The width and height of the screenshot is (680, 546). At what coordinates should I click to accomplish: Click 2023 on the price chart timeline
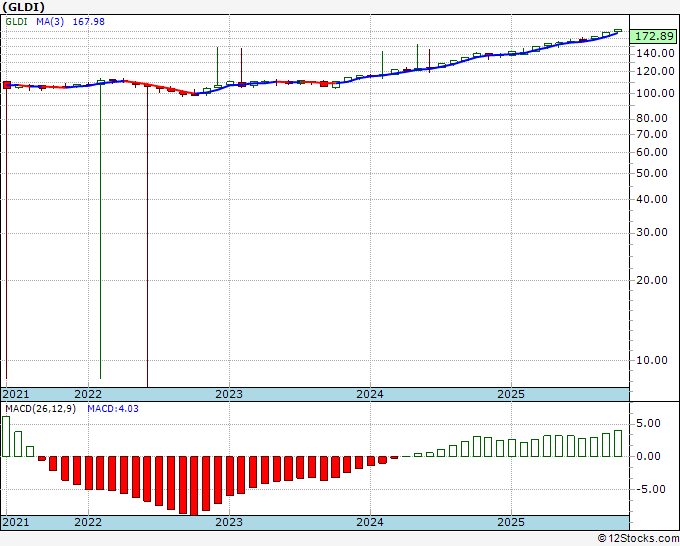229,394
